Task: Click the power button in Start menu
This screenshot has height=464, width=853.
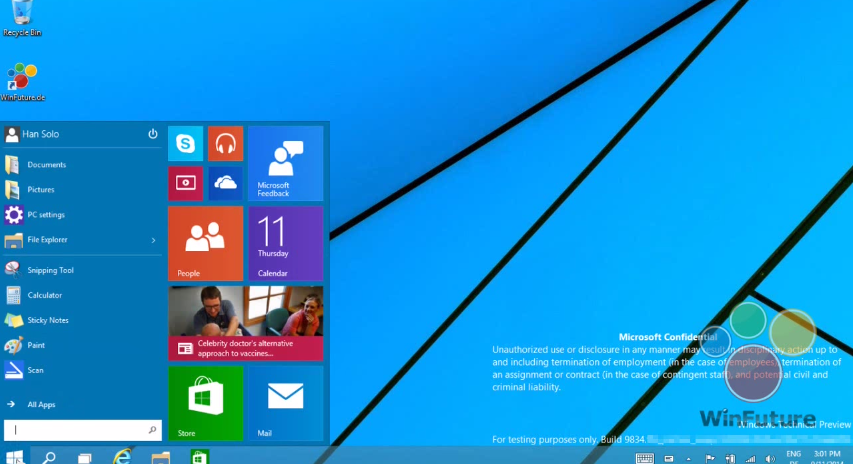Action: click(x=153, y=134)
